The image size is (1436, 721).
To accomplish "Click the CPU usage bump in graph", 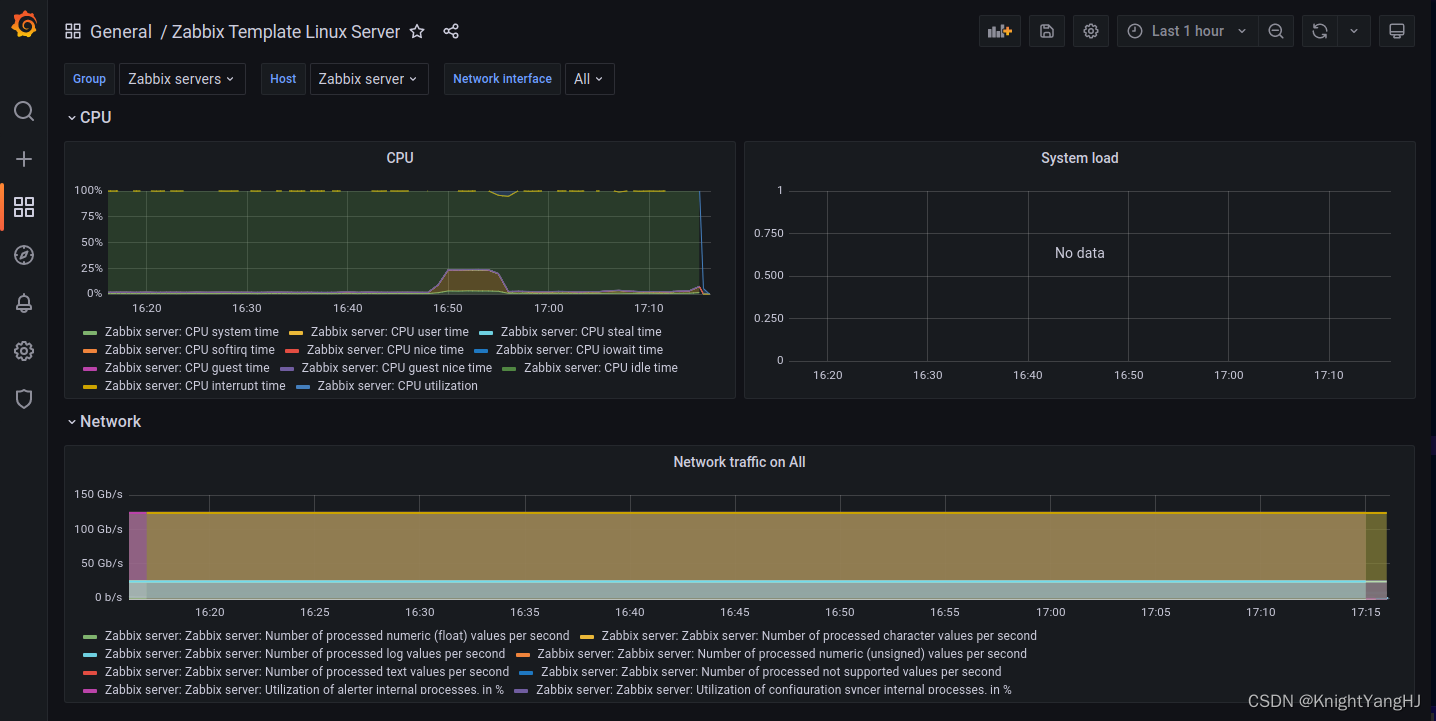I will [x=471, y=280].
